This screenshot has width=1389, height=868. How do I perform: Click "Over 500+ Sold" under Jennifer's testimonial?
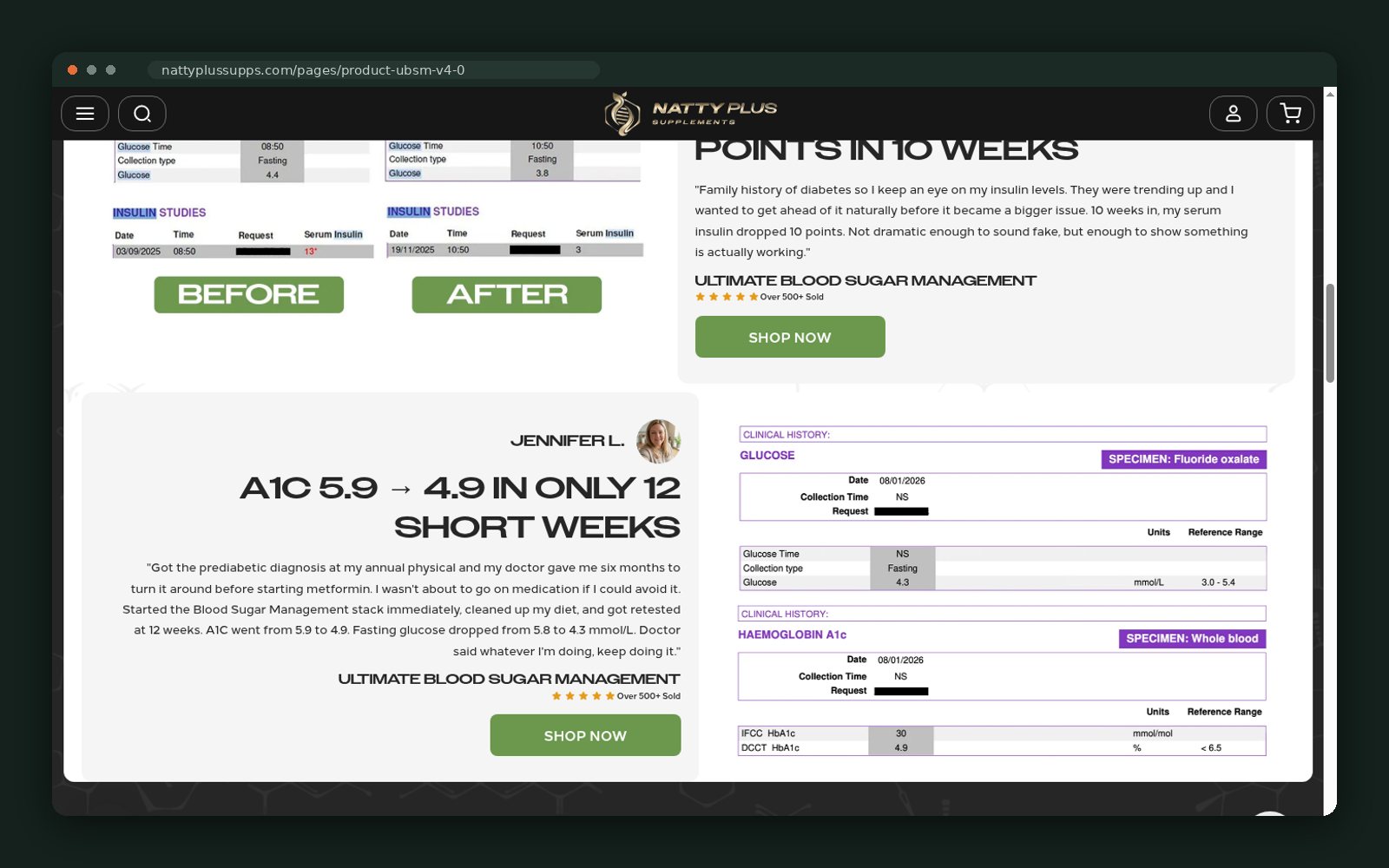pos(648,696)
